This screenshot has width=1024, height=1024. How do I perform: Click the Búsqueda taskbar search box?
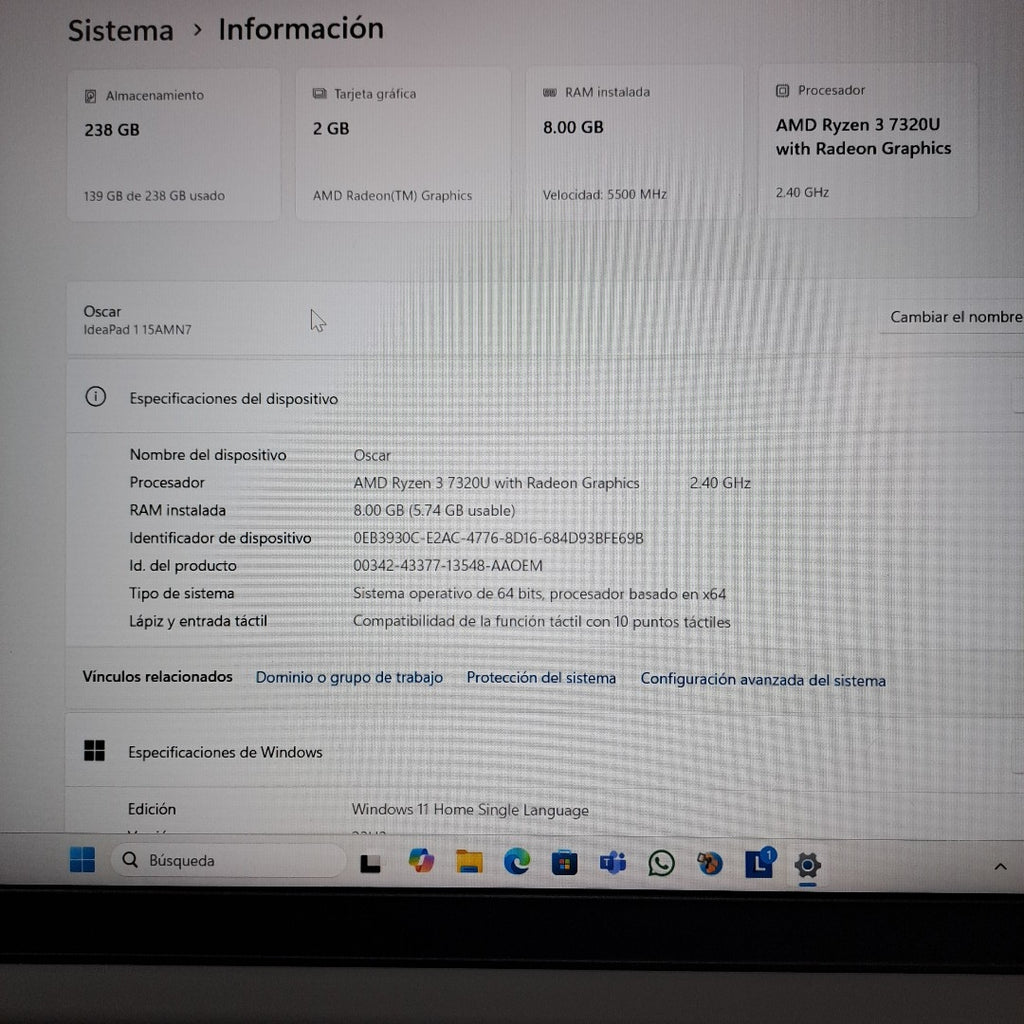pos(228,860)
